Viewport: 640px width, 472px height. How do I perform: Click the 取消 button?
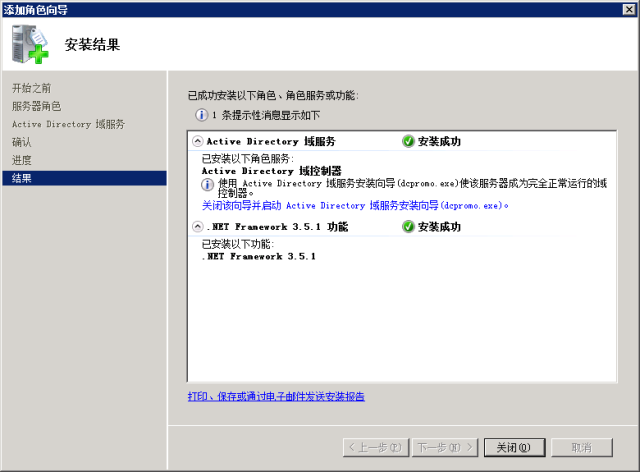(582, 448)
